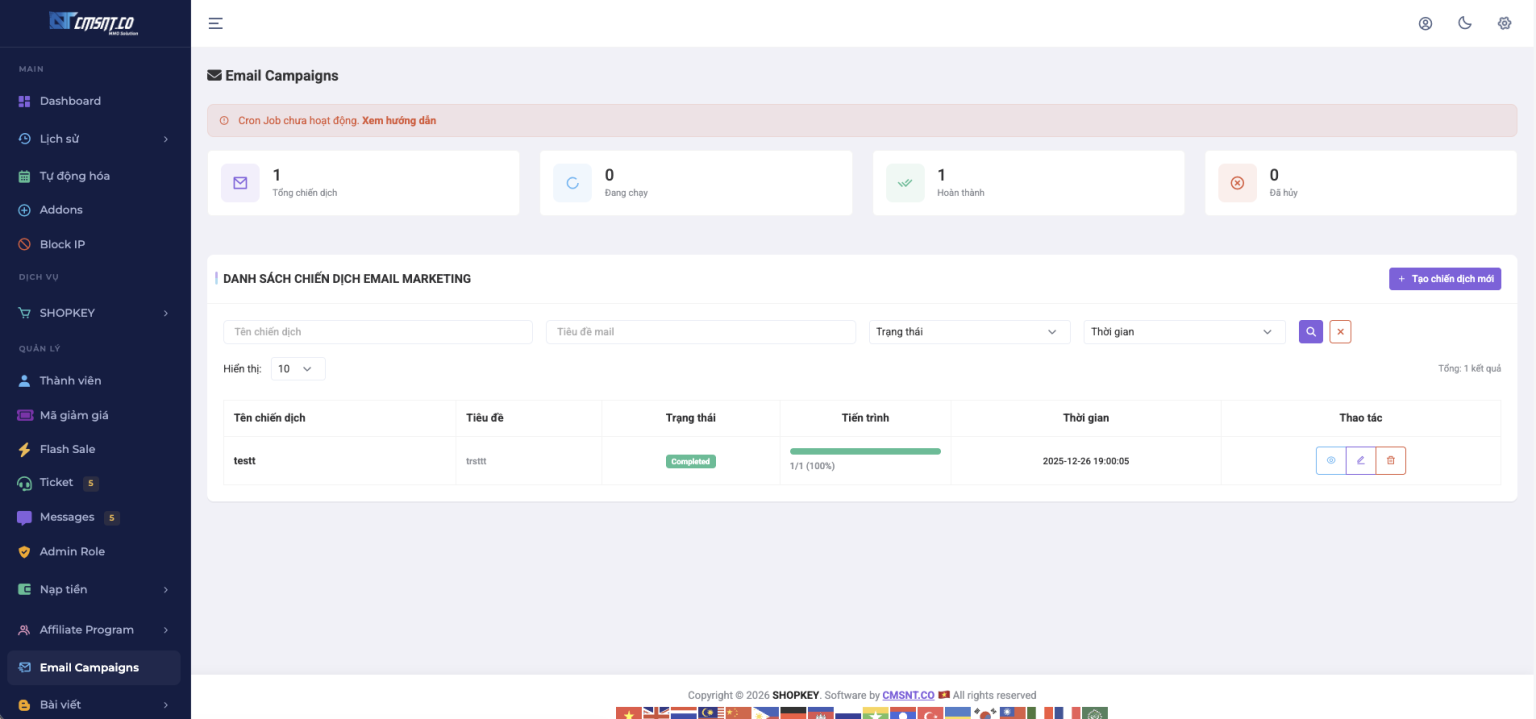Select the Vietnam flag language
1536x719 pixels.
pos(629,713)
